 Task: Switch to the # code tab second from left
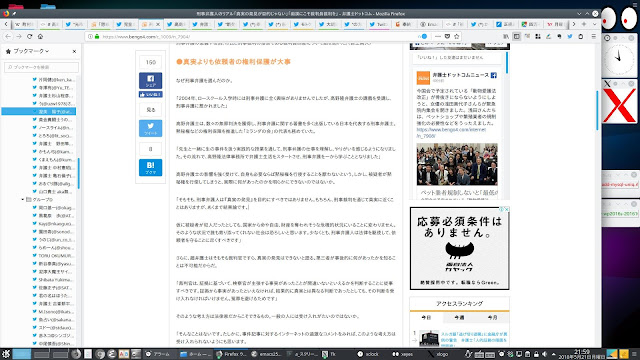pos(49,24)
